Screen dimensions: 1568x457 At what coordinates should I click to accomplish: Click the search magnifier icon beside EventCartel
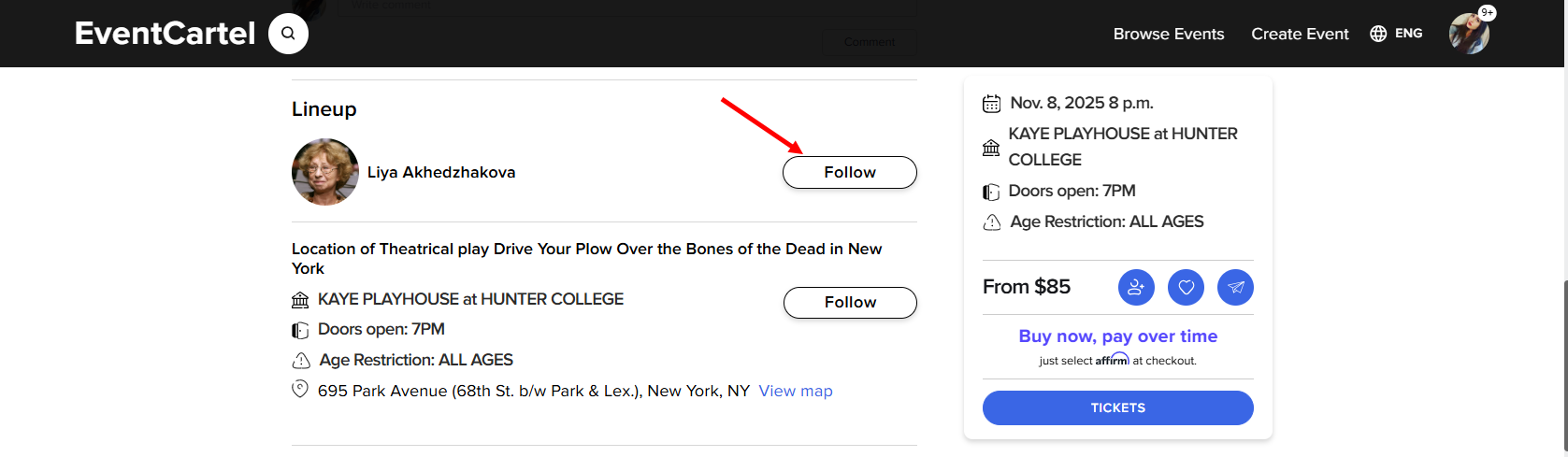(x=288, y=35)
